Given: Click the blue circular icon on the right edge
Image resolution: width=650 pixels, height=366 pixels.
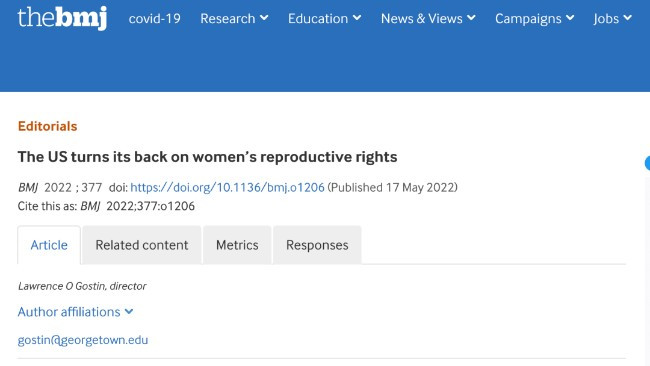Looking at the screenshot, I should (x=647, y=163).
